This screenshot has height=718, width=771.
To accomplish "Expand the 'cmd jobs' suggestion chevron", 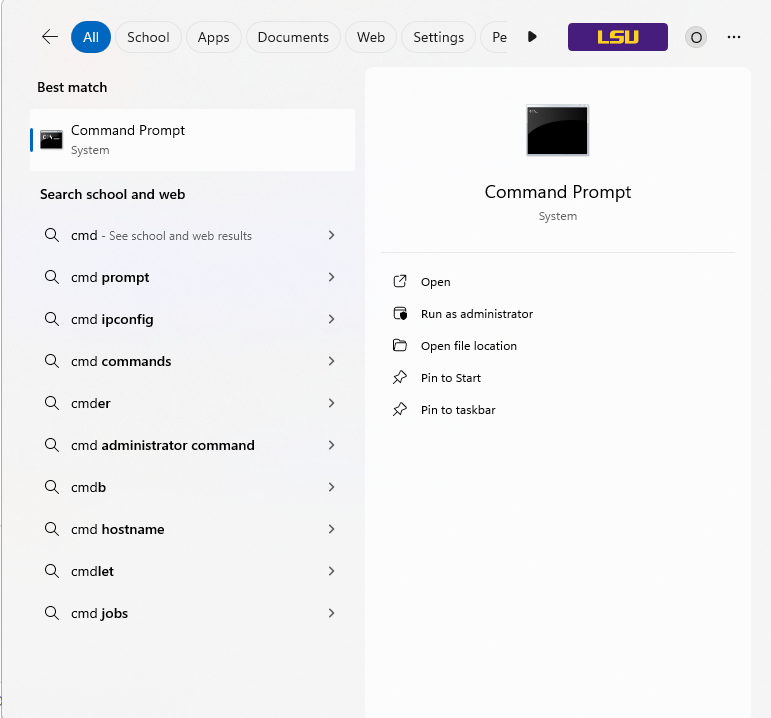I will [331, 613].
